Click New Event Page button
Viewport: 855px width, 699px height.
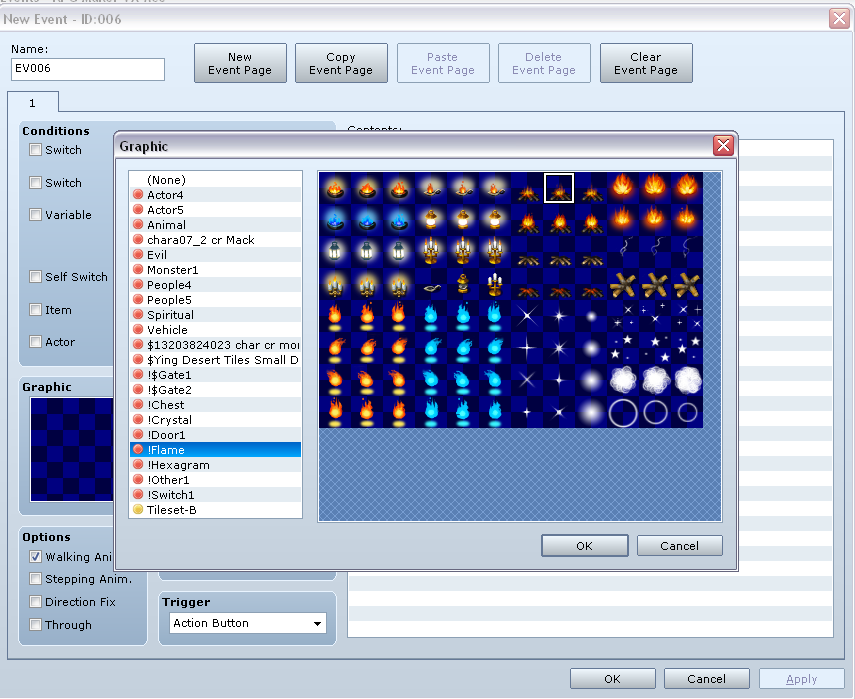click(240, 63)
